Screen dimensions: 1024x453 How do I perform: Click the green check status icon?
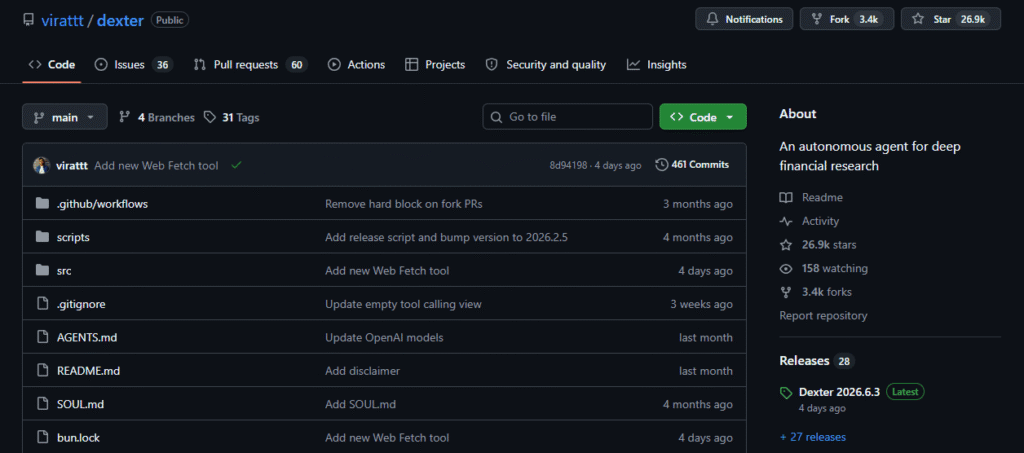pos(236,165)
